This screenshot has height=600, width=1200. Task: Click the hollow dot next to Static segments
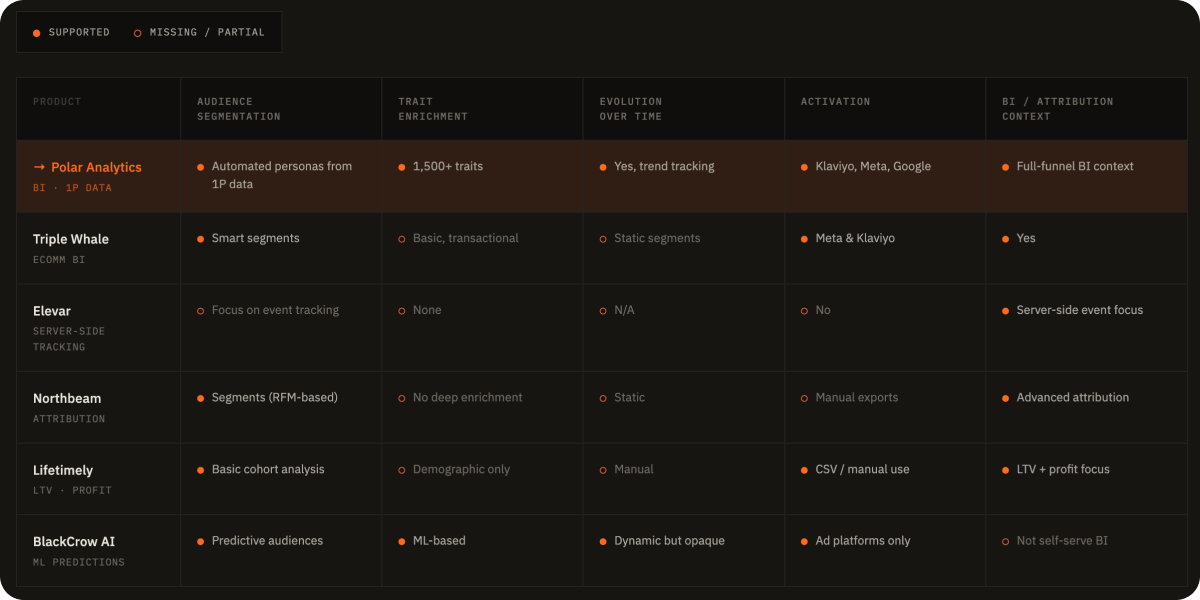(x=603, y=239)
